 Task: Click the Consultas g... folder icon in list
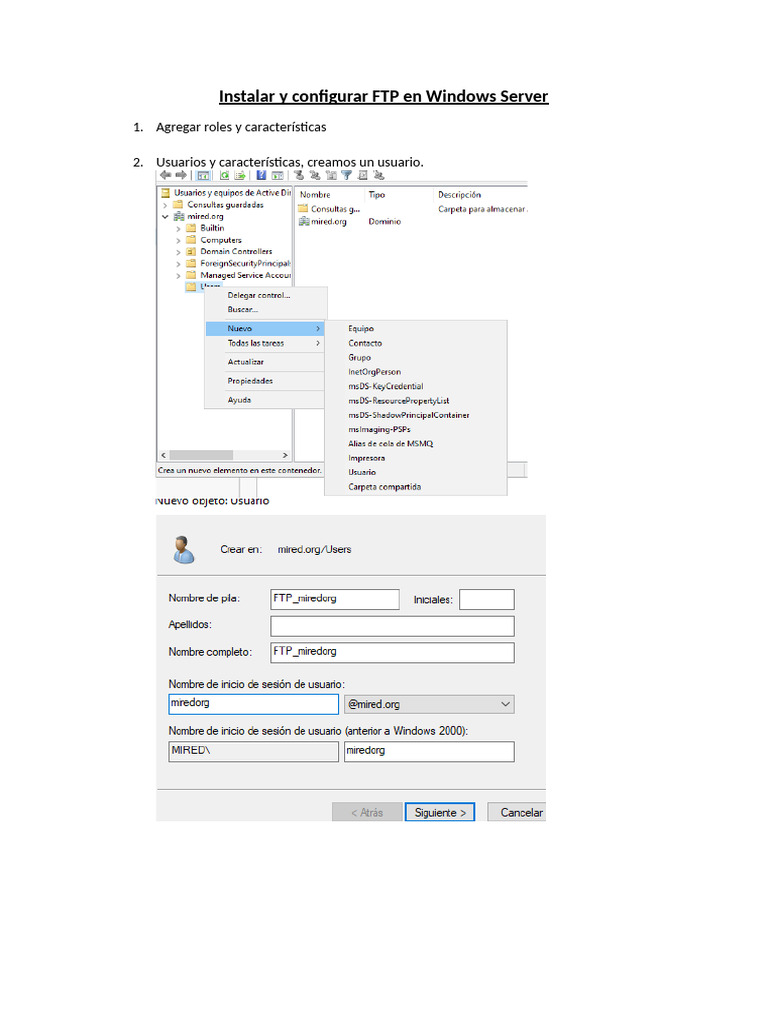(x=303, y=208)
